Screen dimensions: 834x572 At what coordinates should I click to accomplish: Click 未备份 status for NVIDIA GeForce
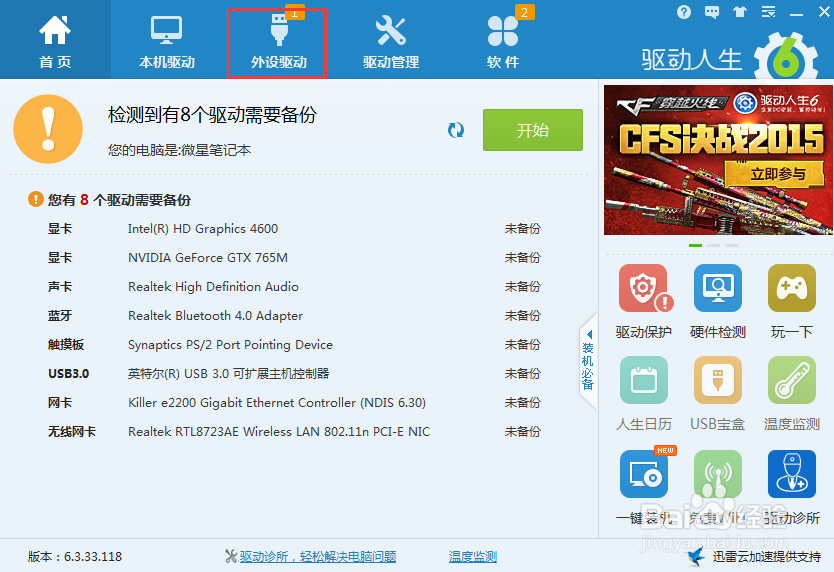522,258
